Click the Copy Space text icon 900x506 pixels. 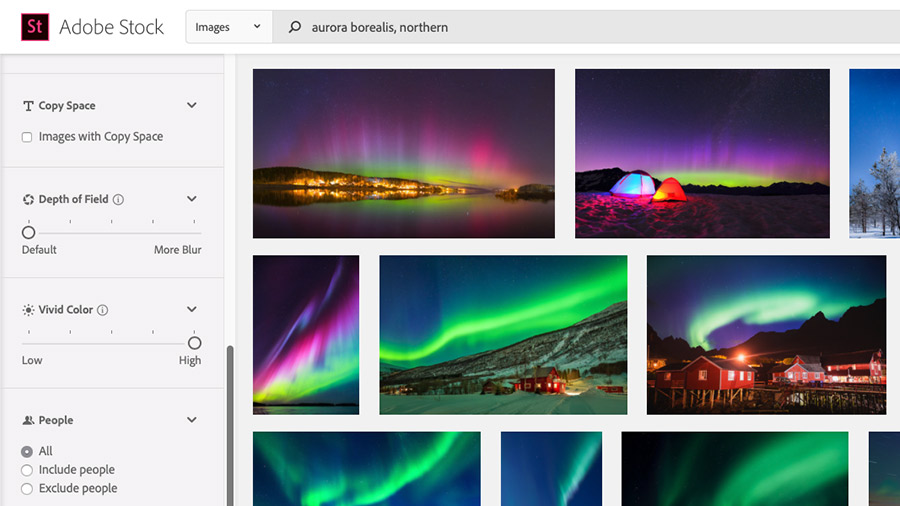click(28, 106)
